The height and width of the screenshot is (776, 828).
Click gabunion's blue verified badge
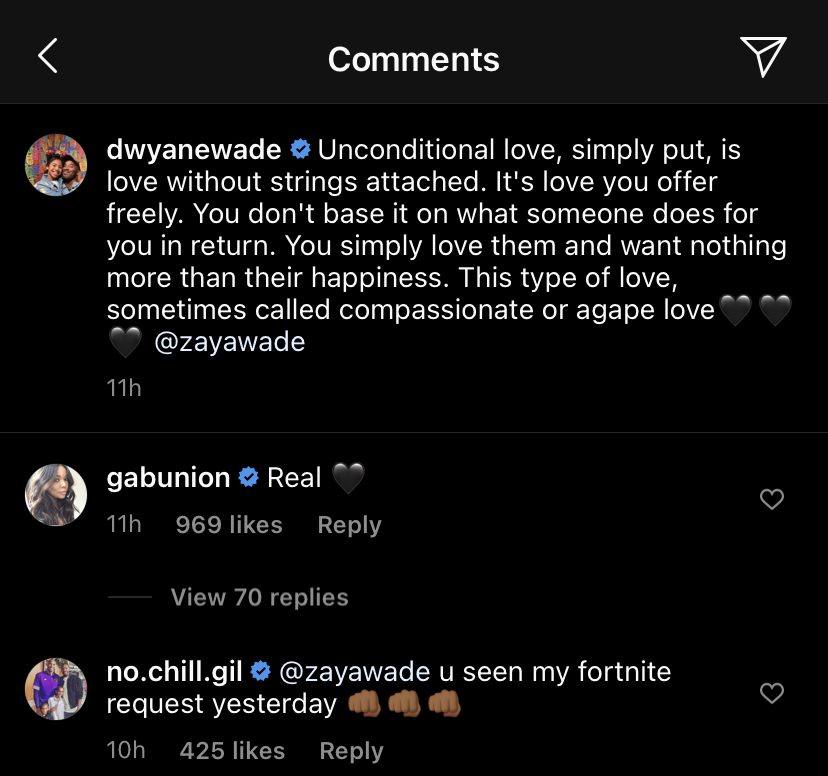coord(249,478)
